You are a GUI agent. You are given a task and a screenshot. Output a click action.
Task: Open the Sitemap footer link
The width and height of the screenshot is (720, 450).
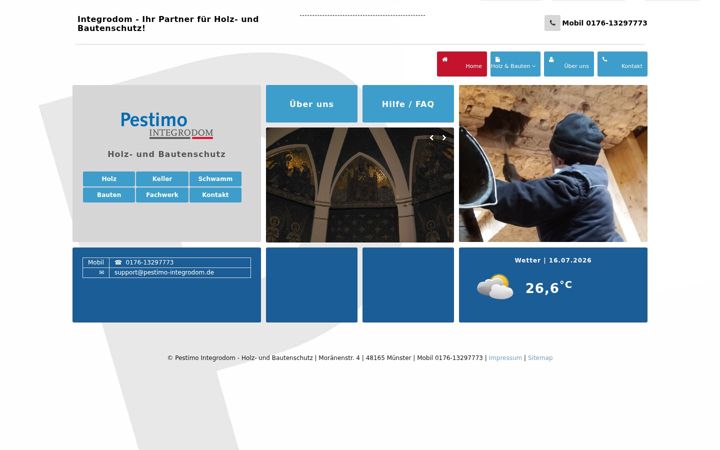540,358
